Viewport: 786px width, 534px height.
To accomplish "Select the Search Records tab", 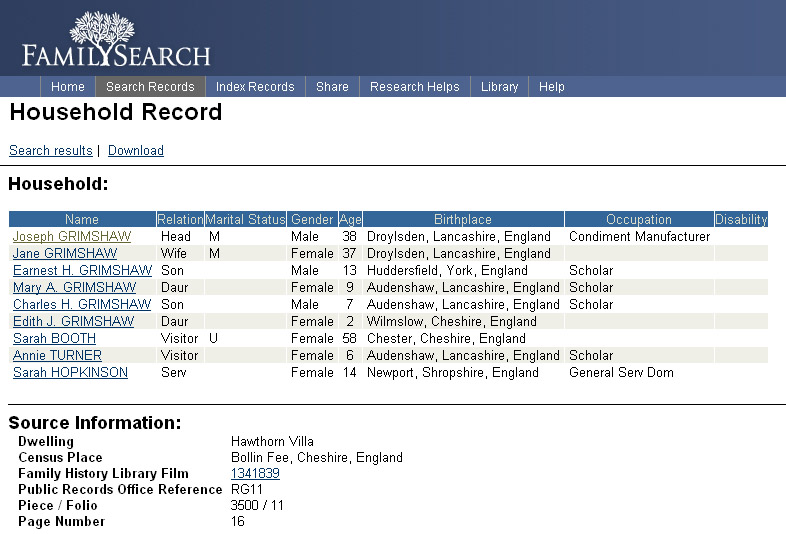I will click(x=150, y=87).
